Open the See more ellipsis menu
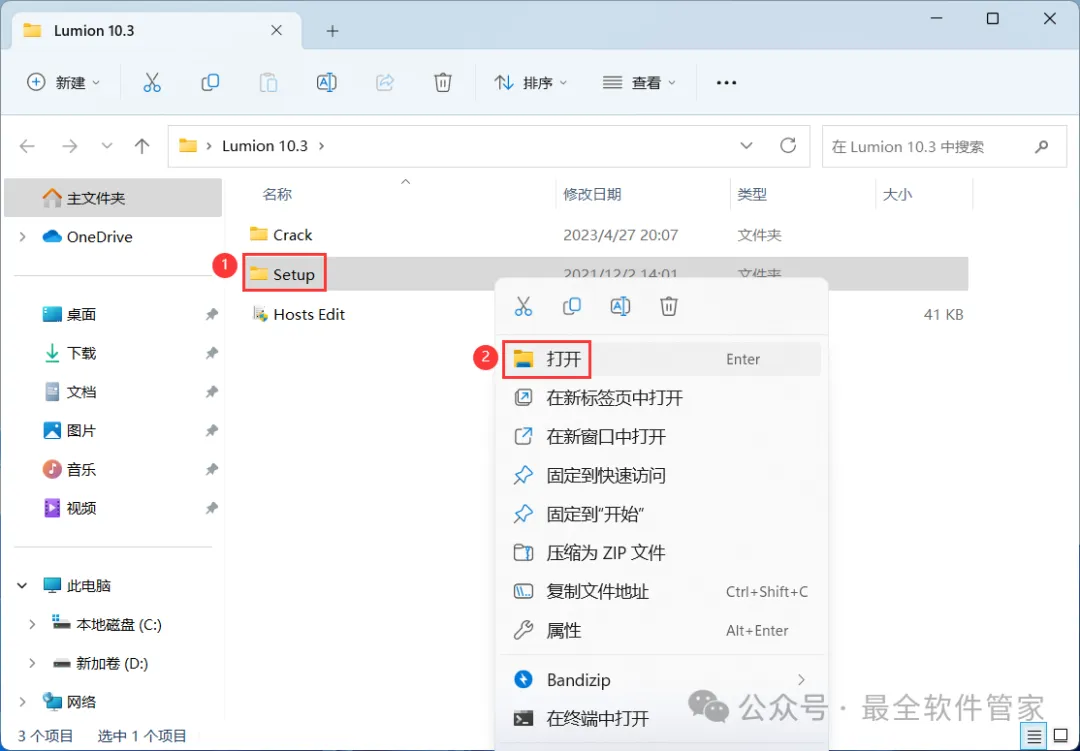This screenshot has width=1080, height=751. point(727,83)
